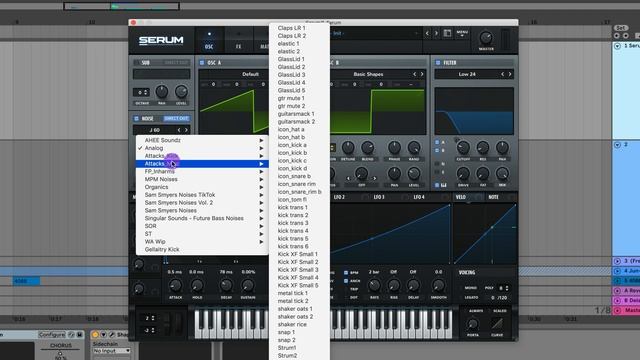Click the Configure button in Ableton device

point(52,335)
